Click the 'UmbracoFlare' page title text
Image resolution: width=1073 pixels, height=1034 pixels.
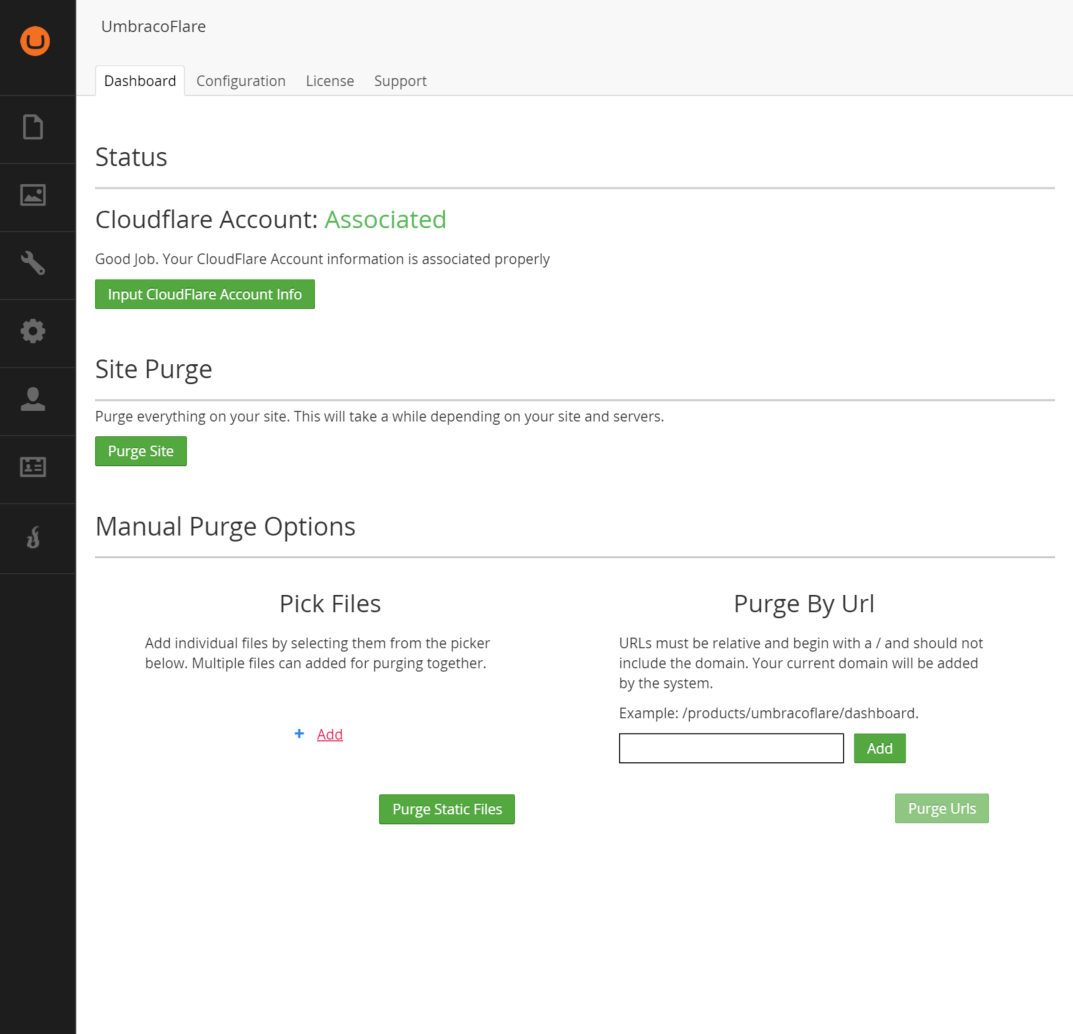point(153,26)
